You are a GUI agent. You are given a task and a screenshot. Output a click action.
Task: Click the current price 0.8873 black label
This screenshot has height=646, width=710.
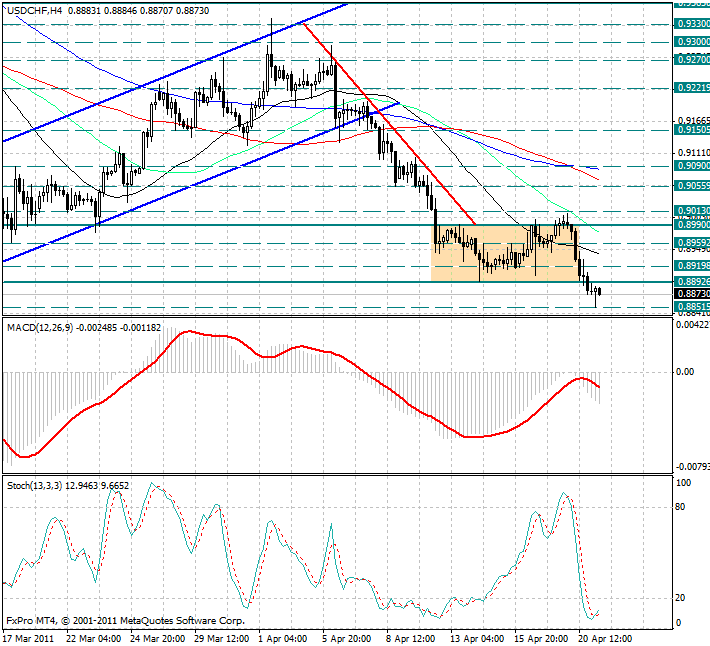692,294
